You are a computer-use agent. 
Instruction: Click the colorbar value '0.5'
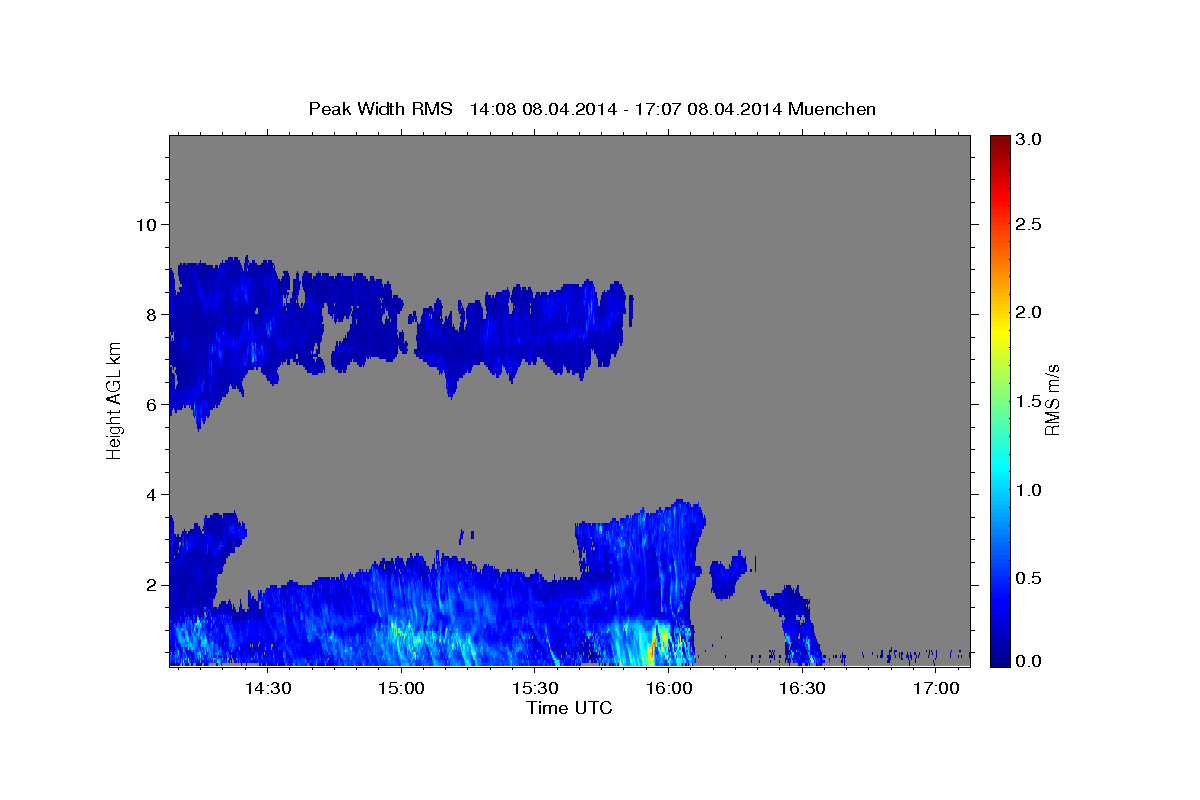pos(1029,578)
